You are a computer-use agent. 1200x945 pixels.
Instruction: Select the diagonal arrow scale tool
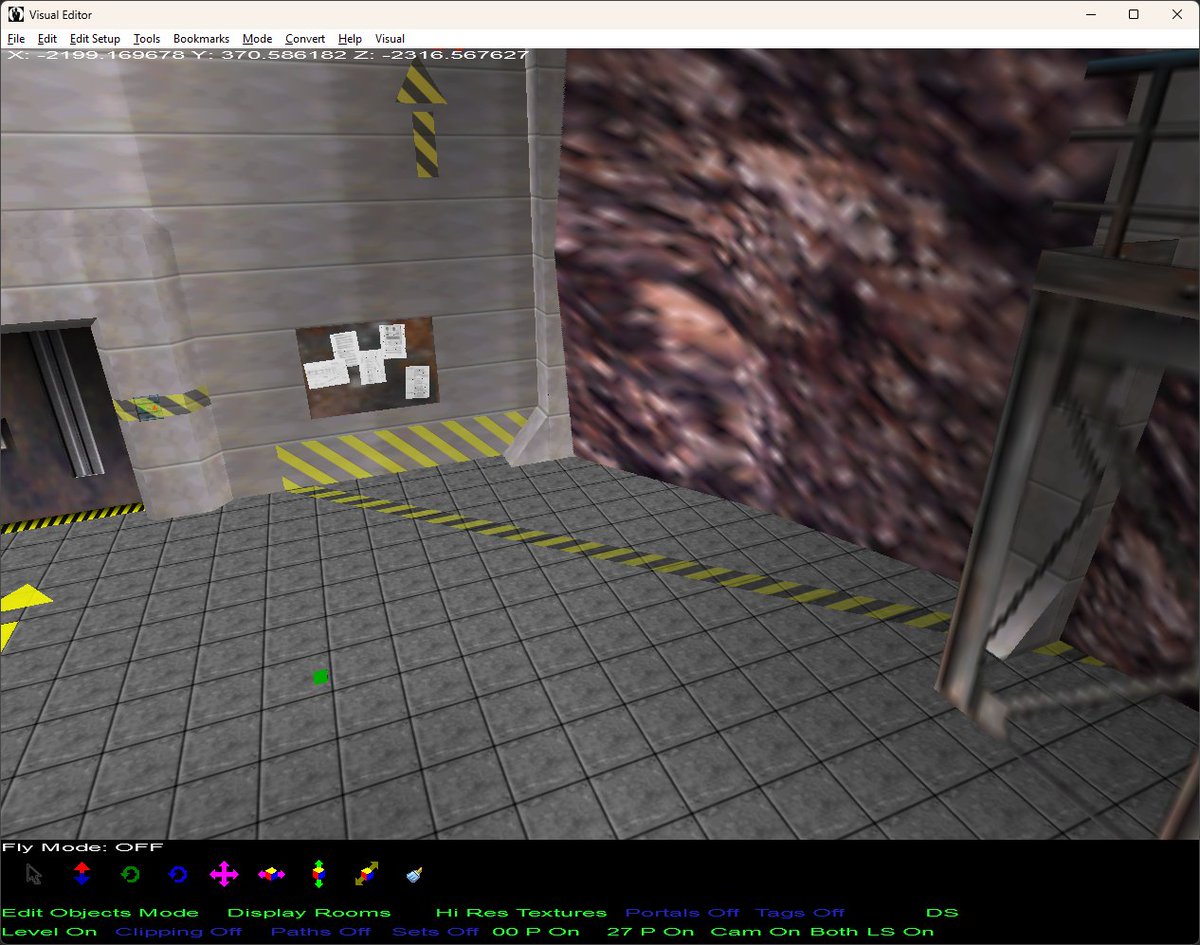coord(364,875)
